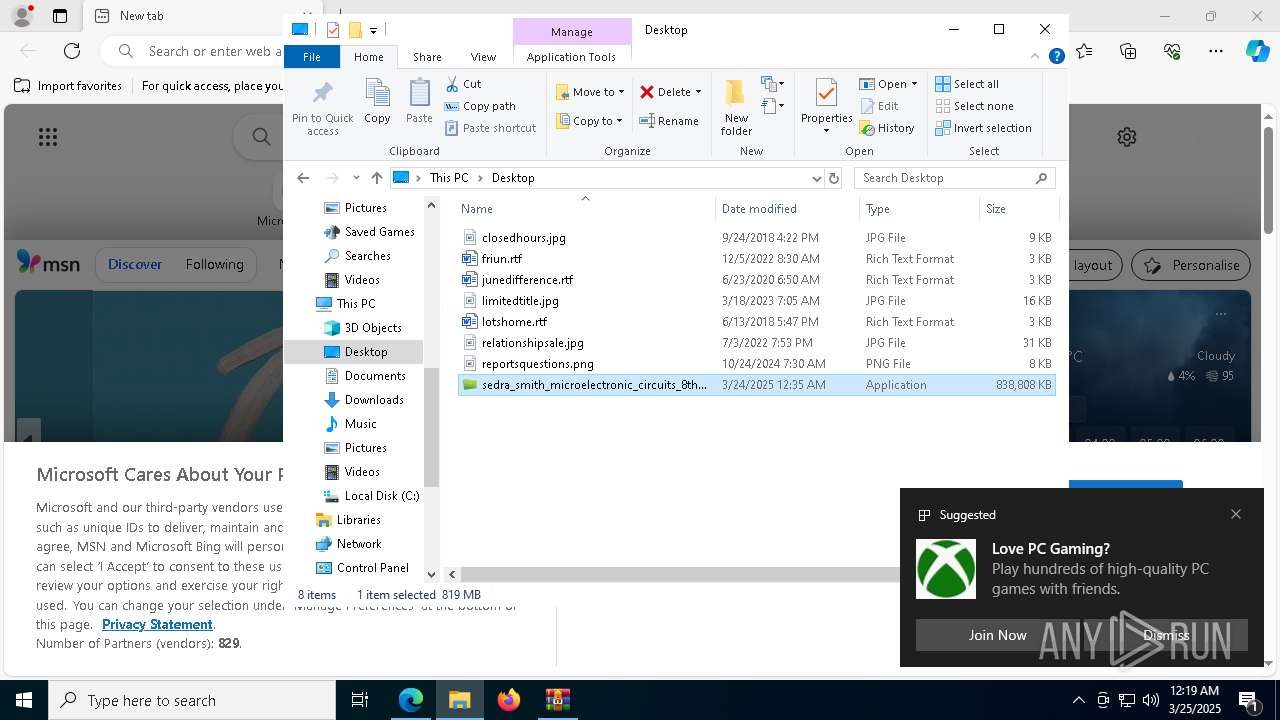
Task: Click the Copy ribbon icon
Action: [x=377, y=102]
